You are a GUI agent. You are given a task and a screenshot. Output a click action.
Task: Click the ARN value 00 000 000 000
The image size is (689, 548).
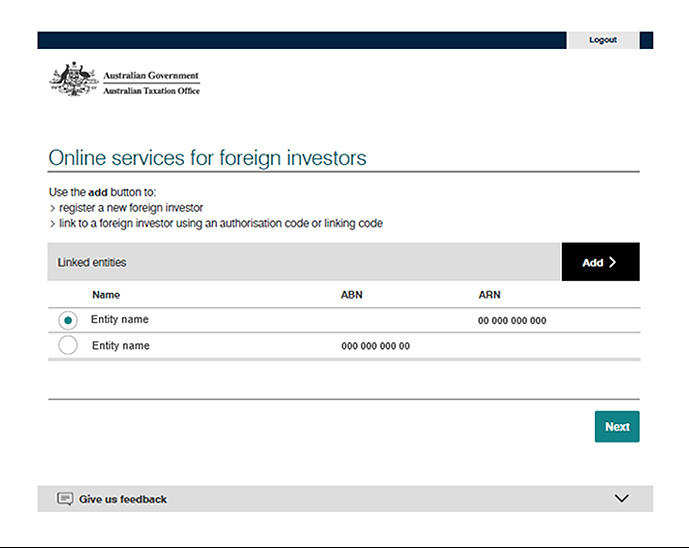click(x=512, y=321)
